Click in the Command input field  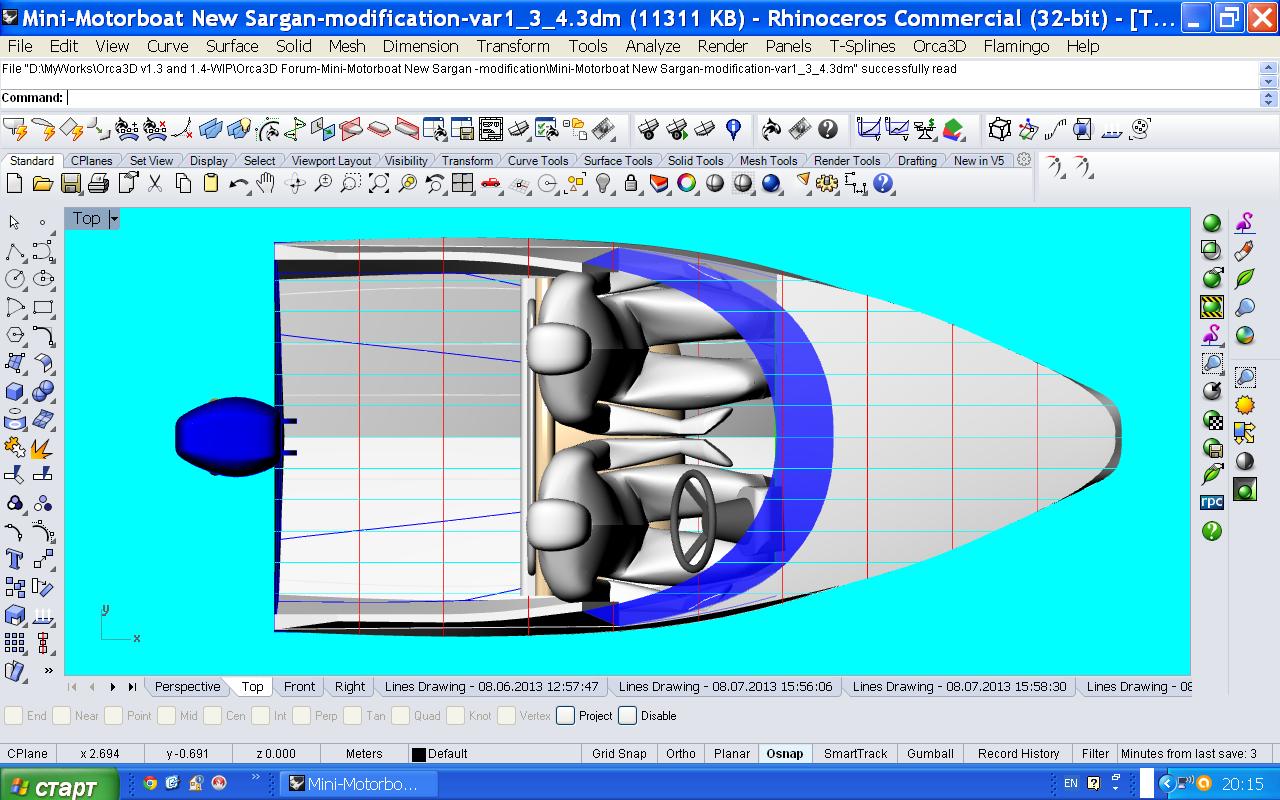pos(660,98)
